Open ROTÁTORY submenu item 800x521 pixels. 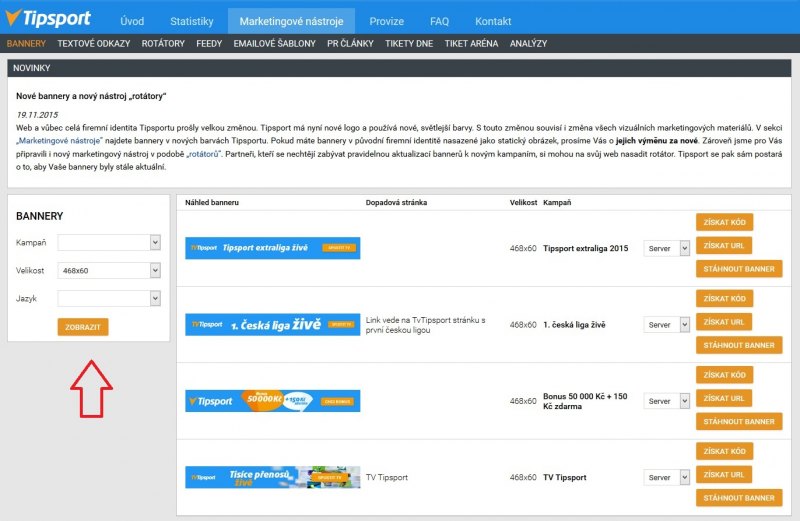pos(163,44)
